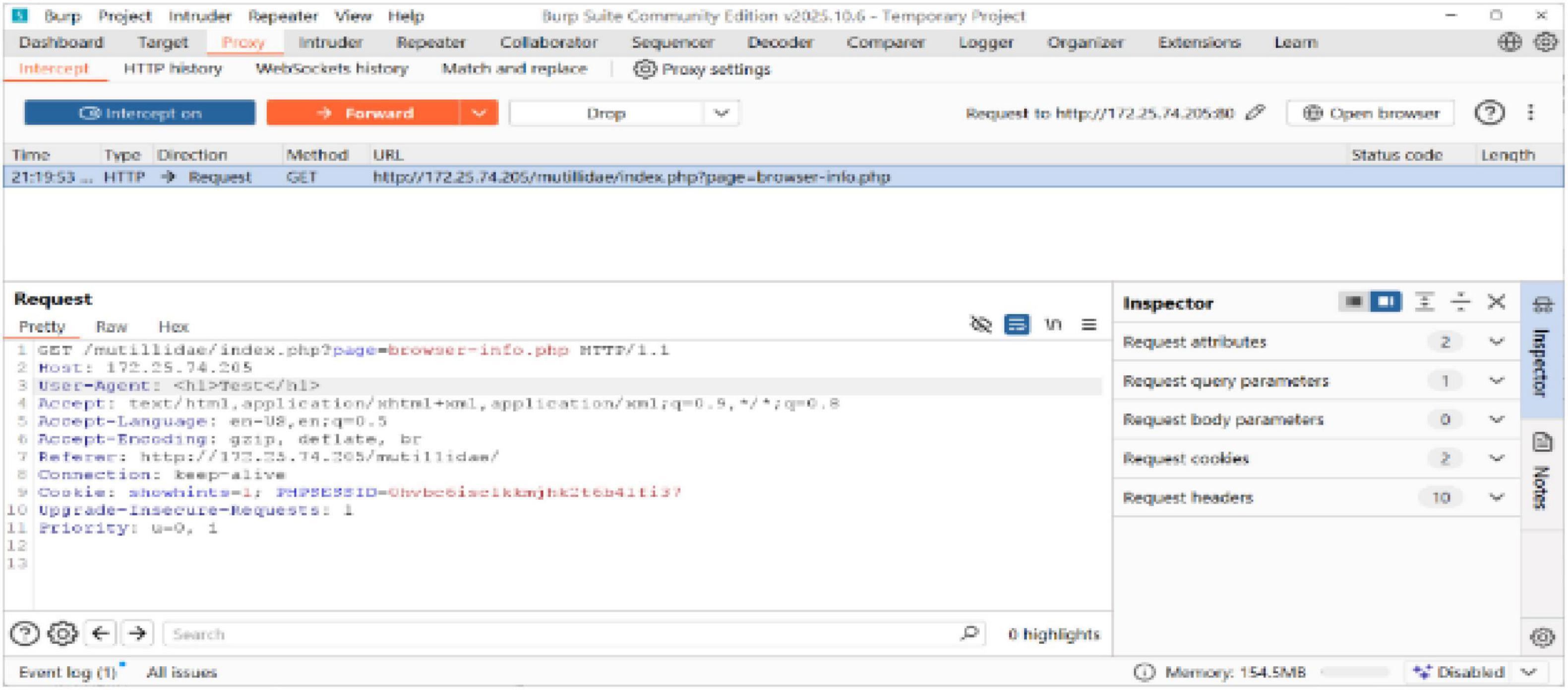Open the Help menu

point(406,16)
